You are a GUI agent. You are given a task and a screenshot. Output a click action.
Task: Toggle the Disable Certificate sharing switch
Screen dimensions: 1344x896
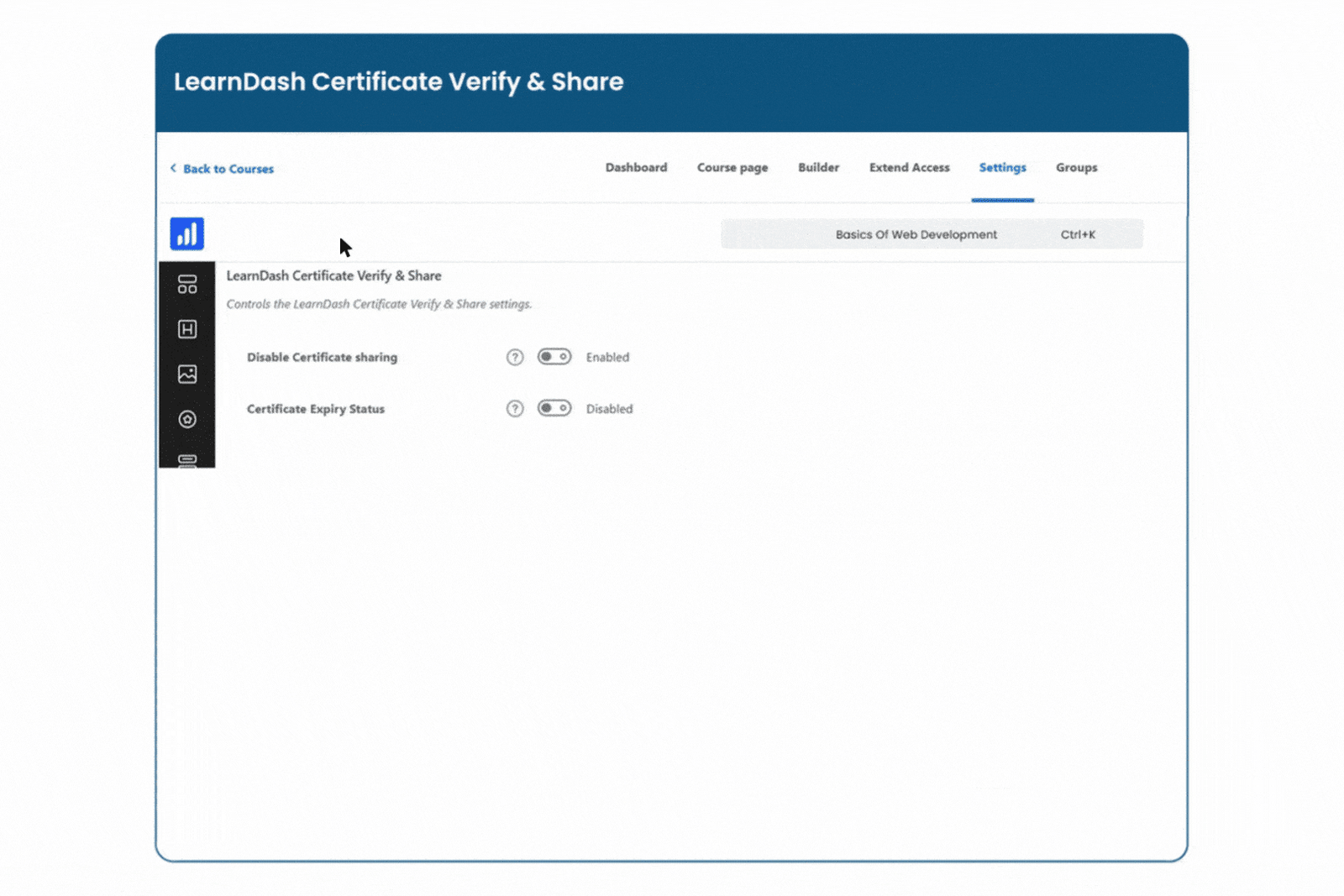point(554,357)
